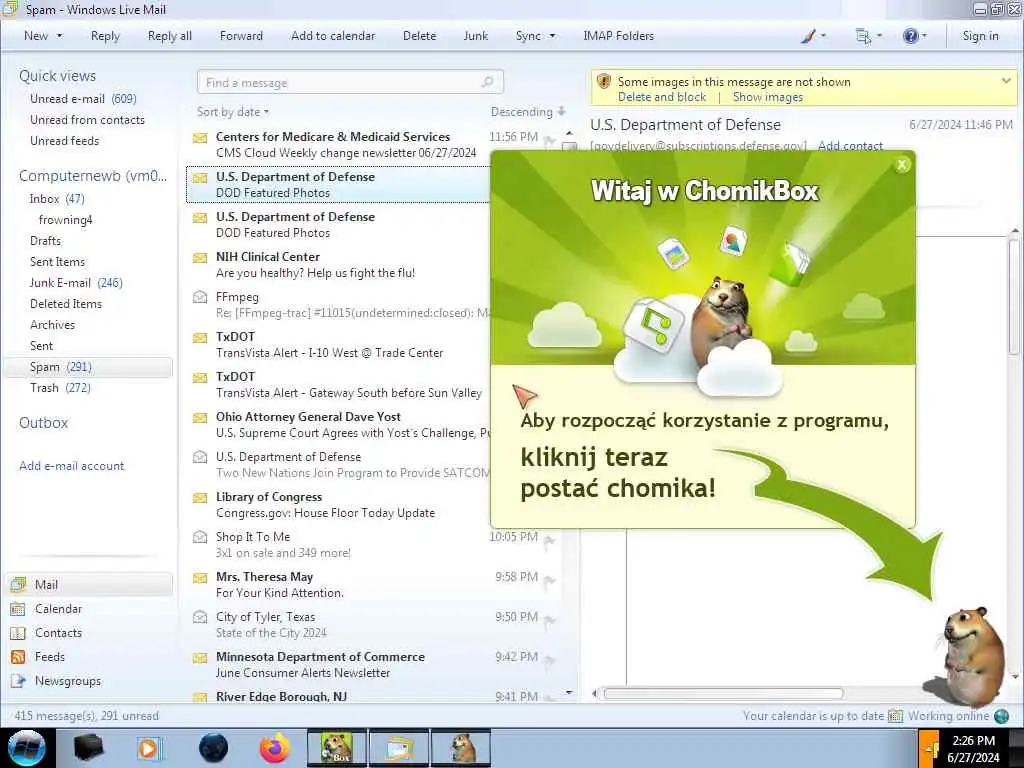Open the Deleted Items folder
Image resolution: width=1024 pixels, height=768 pixels.
[65, 304]
